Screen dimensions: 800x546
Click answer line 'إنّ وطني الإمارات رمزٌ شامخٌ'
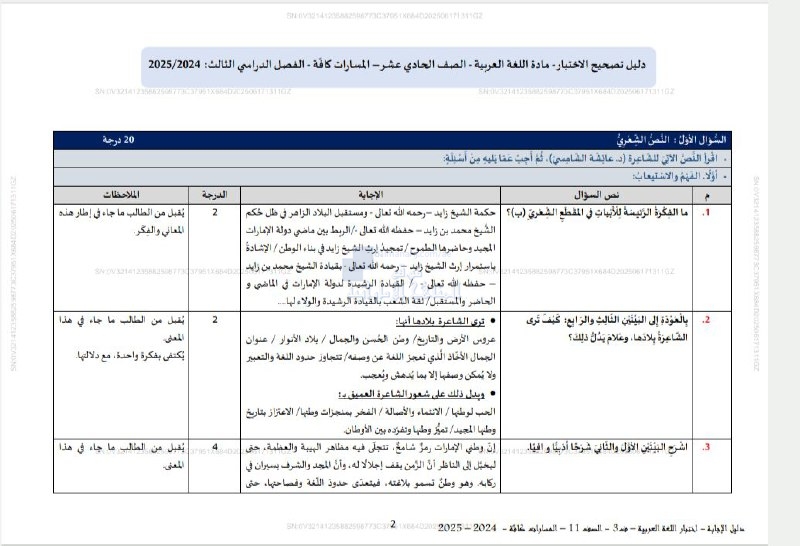(370, 448)
